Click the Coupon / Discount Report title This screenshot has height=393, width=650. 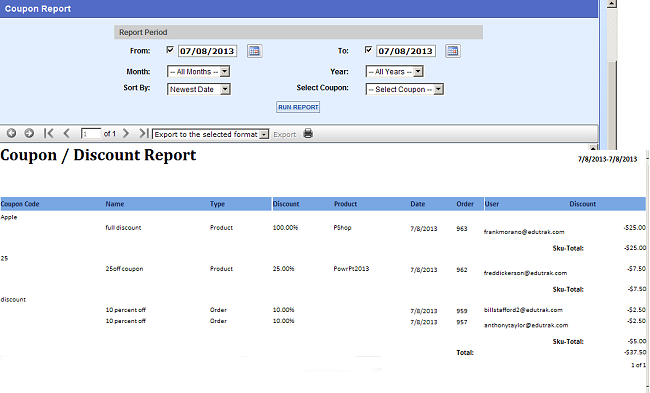tap(98, 155)
